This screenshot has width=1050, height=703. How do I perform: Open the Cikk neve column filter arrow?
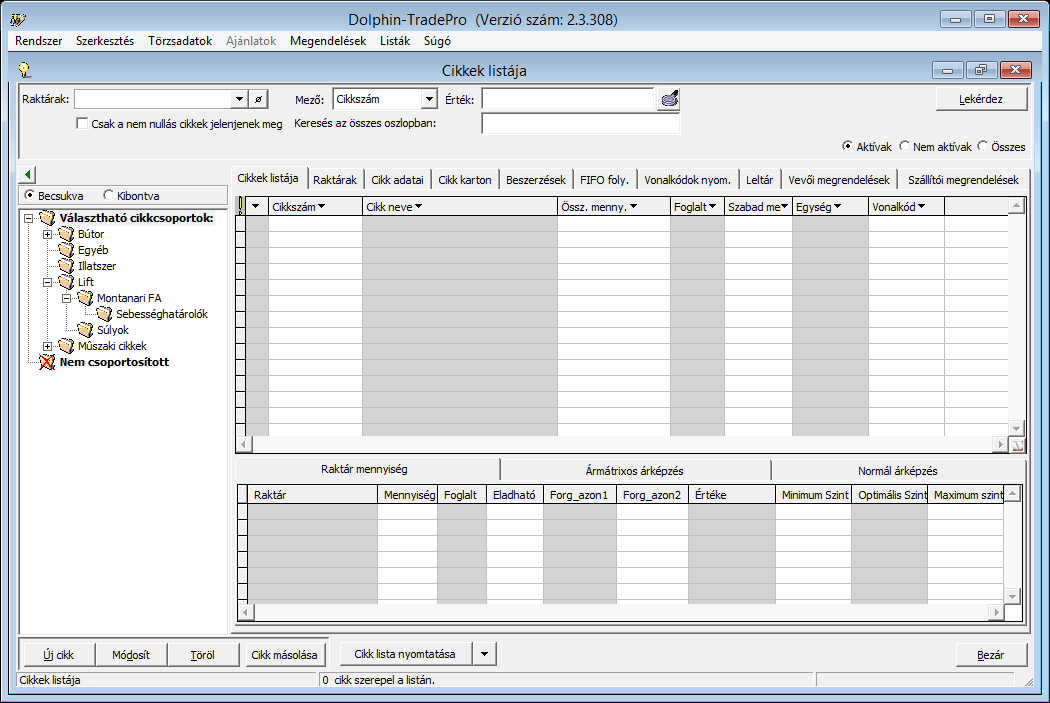coord(419,207)
